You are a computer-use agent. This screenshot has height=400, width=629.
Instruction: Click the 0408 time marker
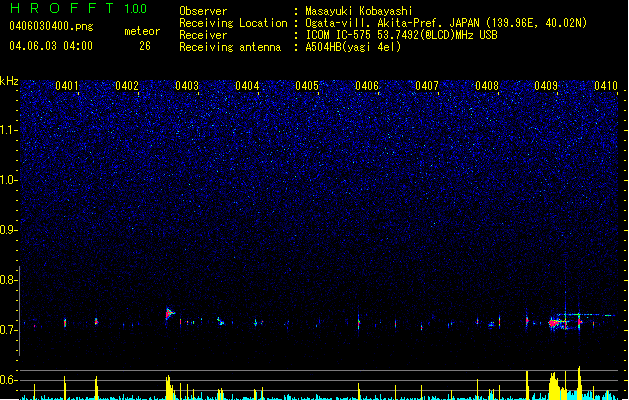pos(487,86)
